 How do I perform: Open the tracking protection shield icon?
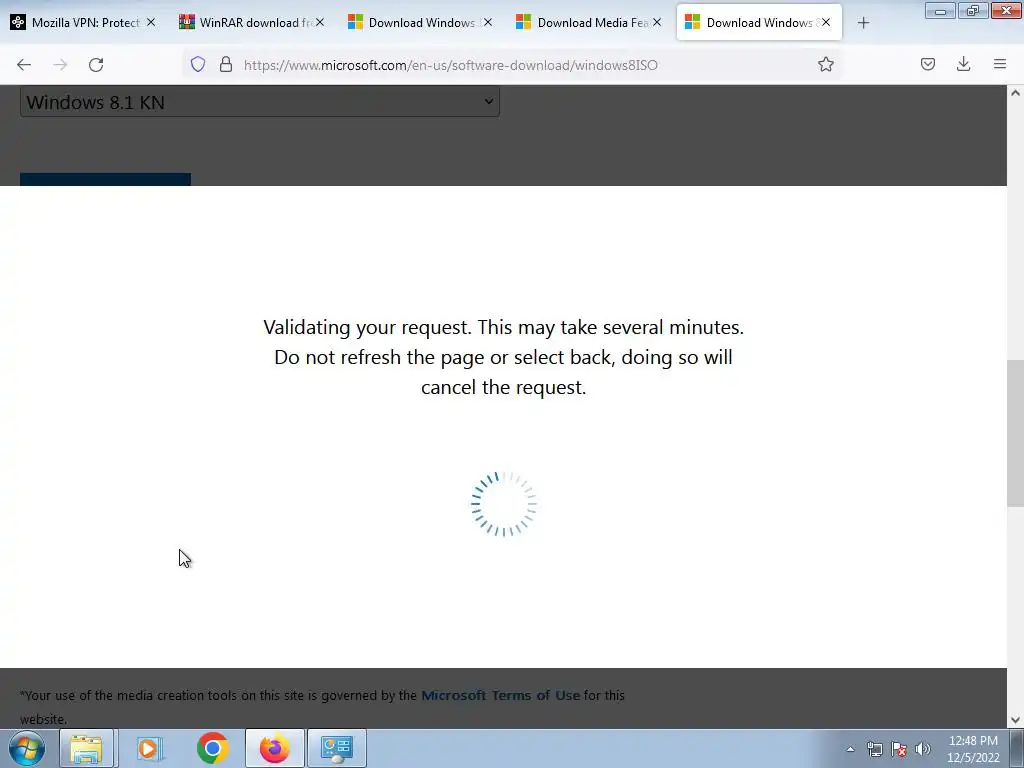coord(198,64)
